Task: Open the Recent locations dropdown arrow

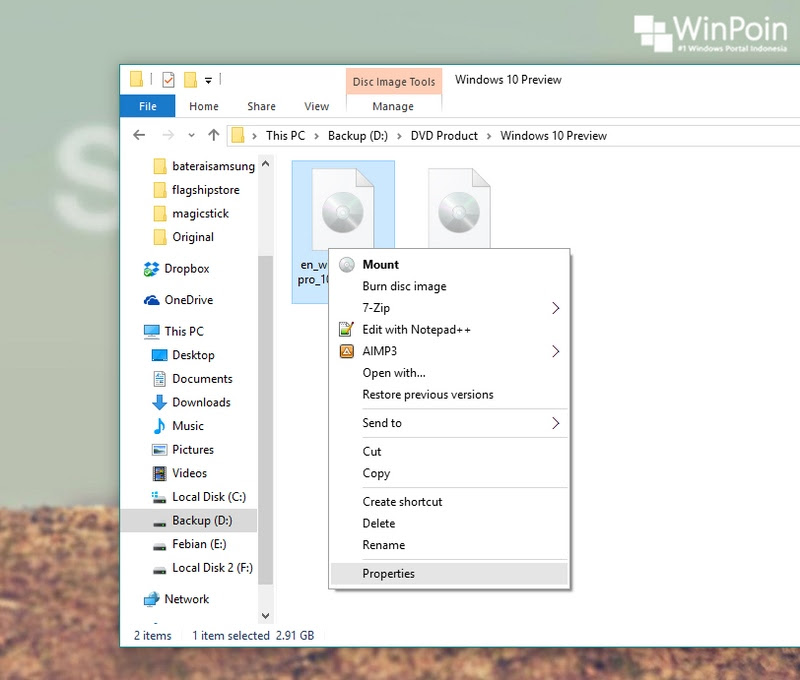Action: [x=191, y=136]
